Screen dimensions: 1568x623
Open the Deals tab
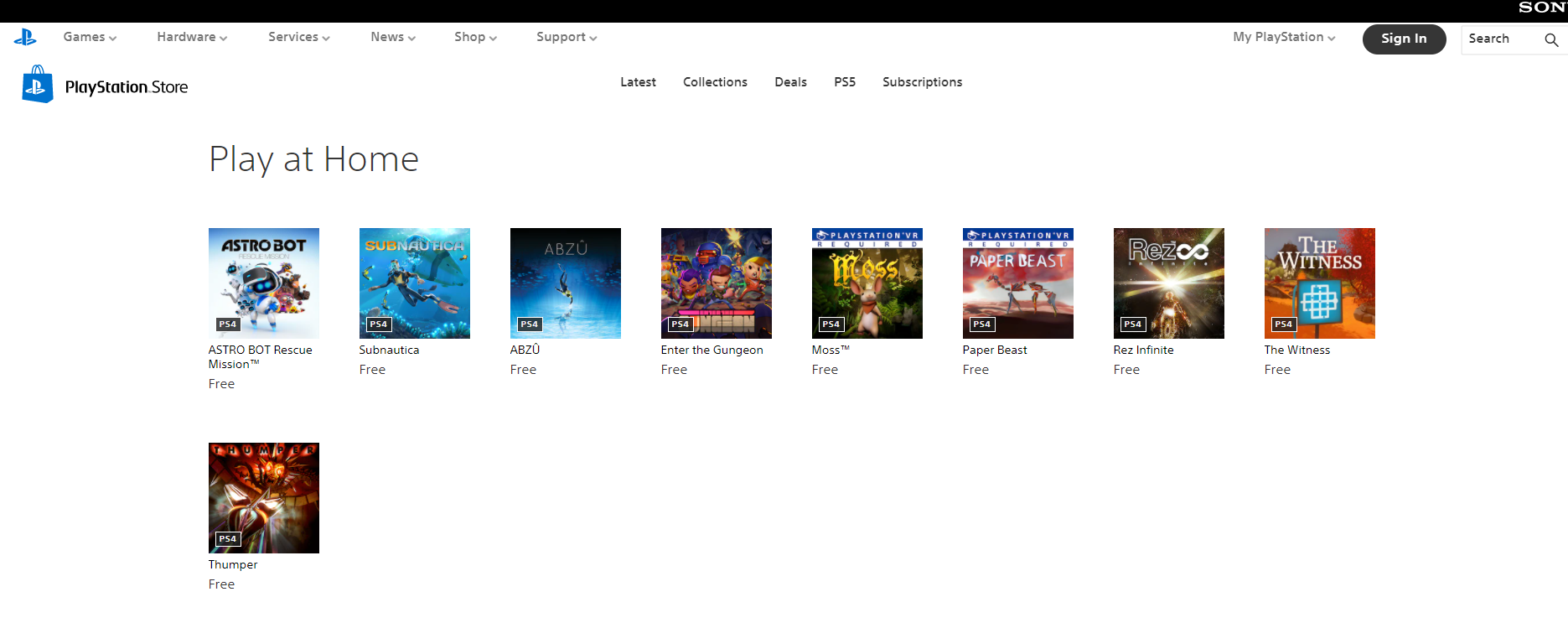790,82
